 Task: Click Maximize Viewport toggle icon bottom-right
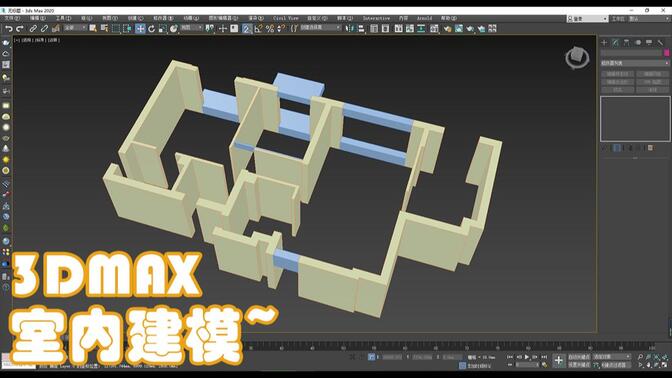(x=665, y=365)
